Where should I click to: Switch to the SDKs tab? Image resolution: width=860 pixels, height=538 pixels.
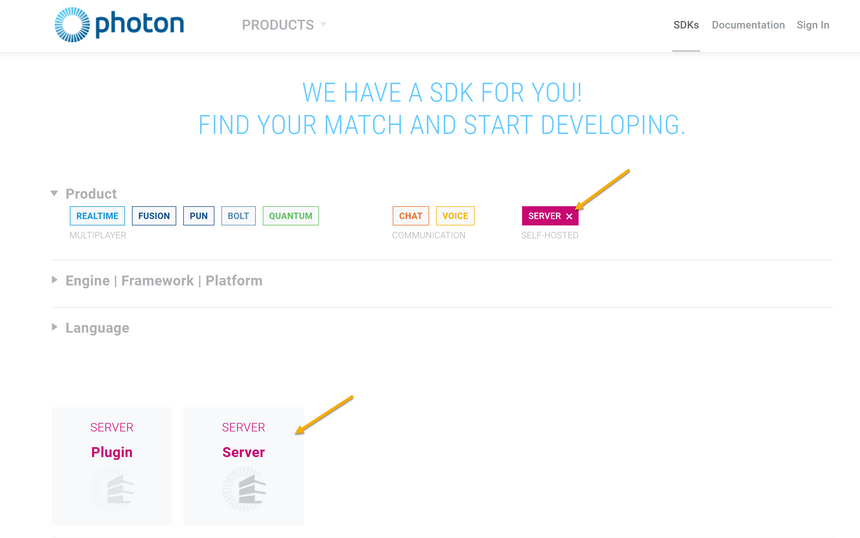686,25
